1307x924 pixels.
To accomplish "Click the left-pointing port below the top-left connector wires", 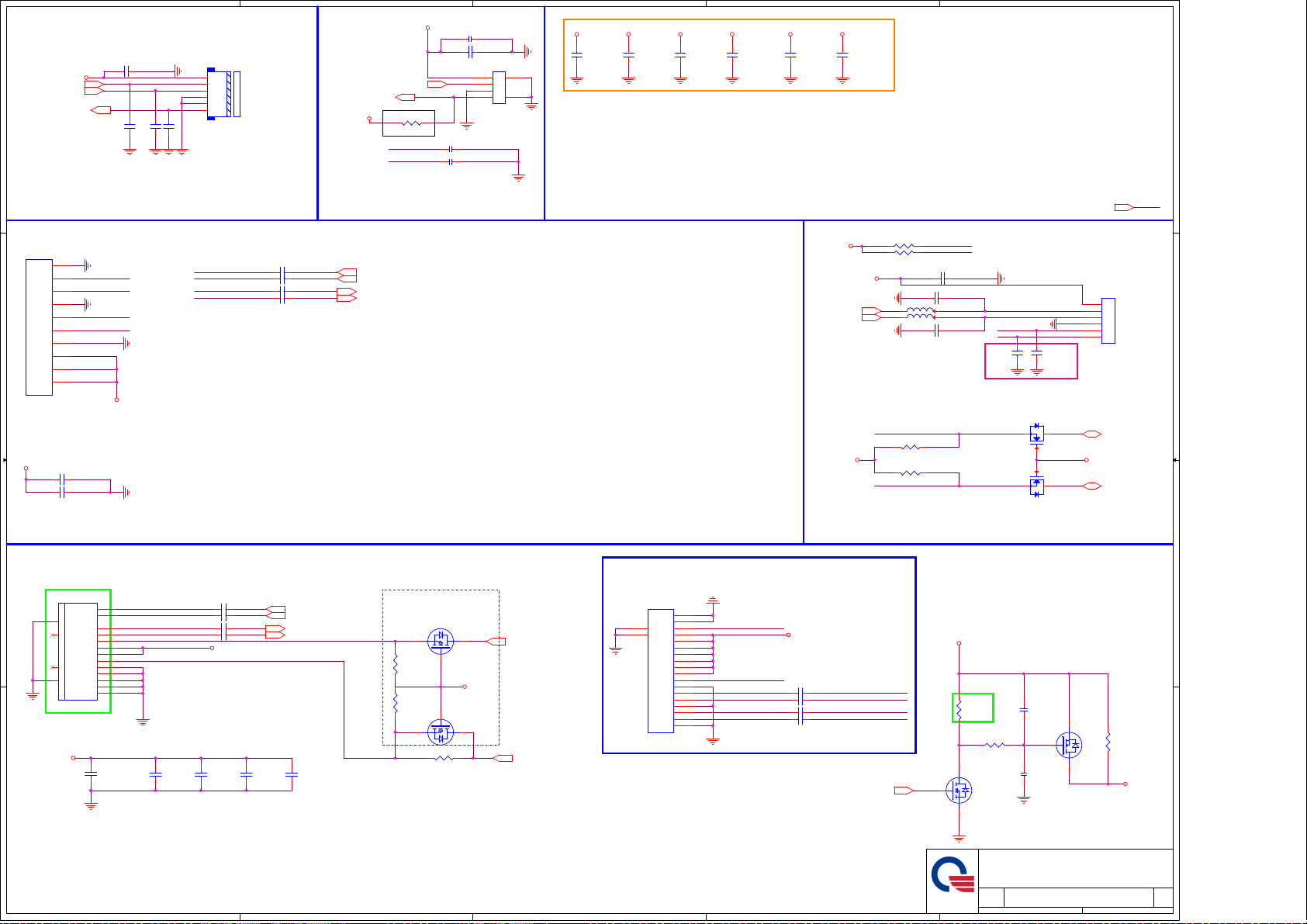I will 101,110.
